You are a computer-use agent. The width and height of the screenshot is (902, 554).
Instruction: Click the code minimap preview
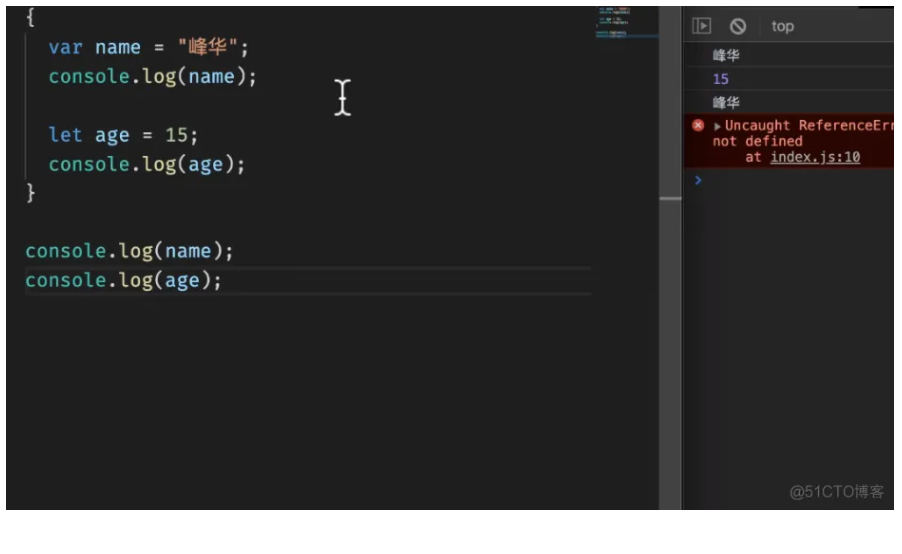(x=626, y=23)
